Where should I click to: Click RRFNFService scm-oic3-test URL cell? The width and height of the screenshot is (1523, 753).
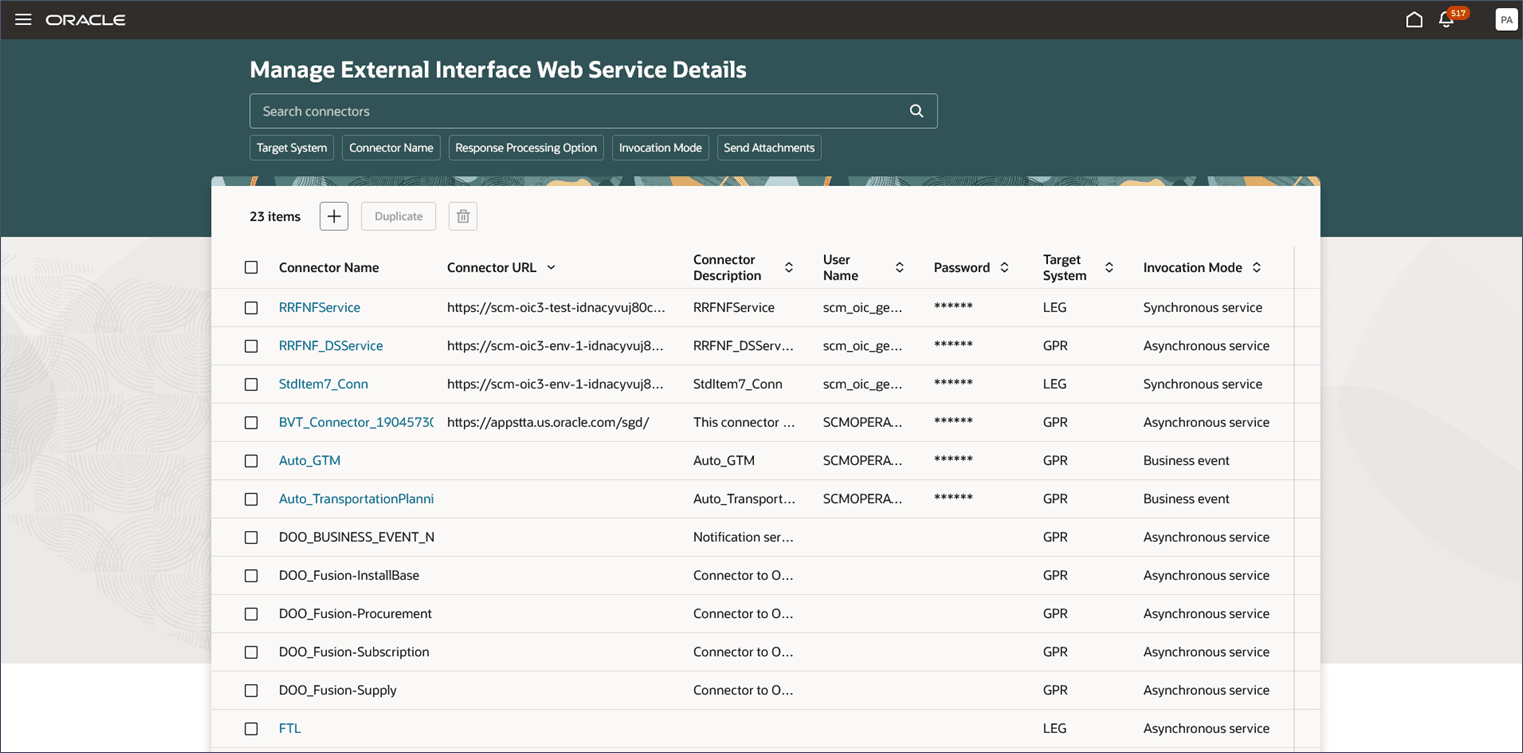tap(556, 307)
